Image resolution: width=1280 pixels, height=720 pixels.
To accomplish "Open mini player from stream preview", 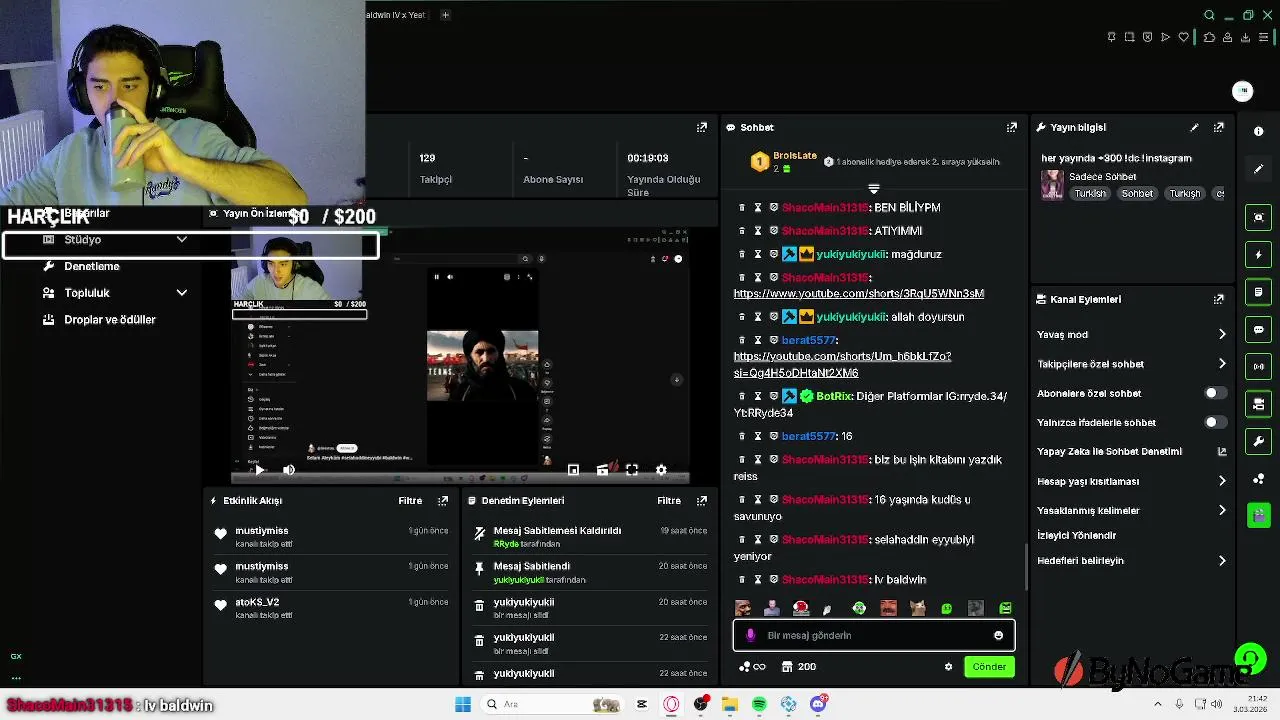I will pos(573,470).
